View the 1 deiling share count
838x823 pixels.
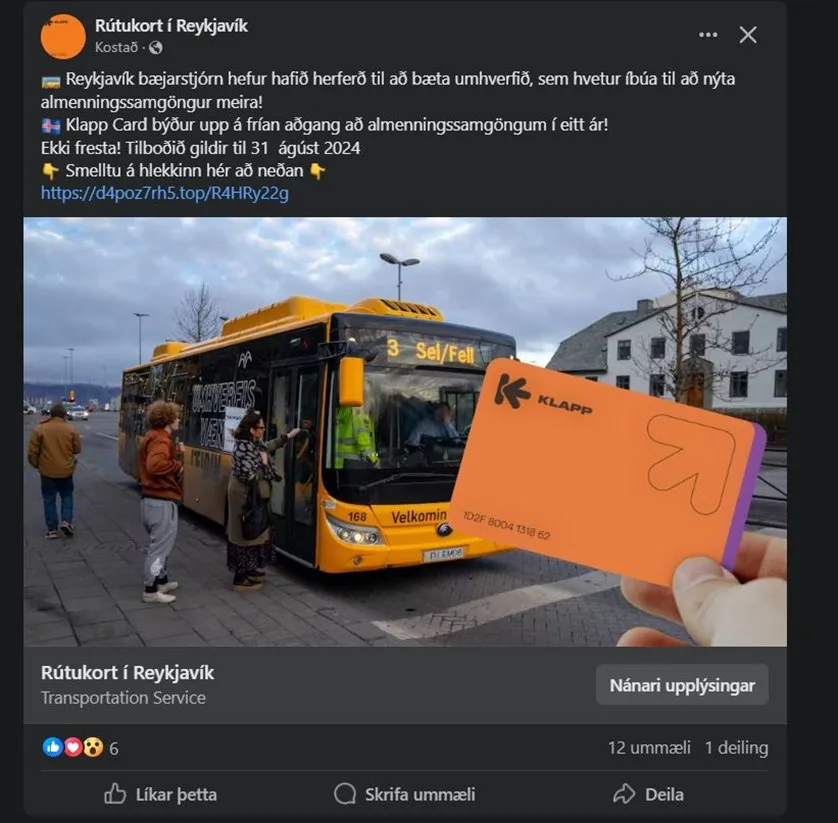[736, 748]
